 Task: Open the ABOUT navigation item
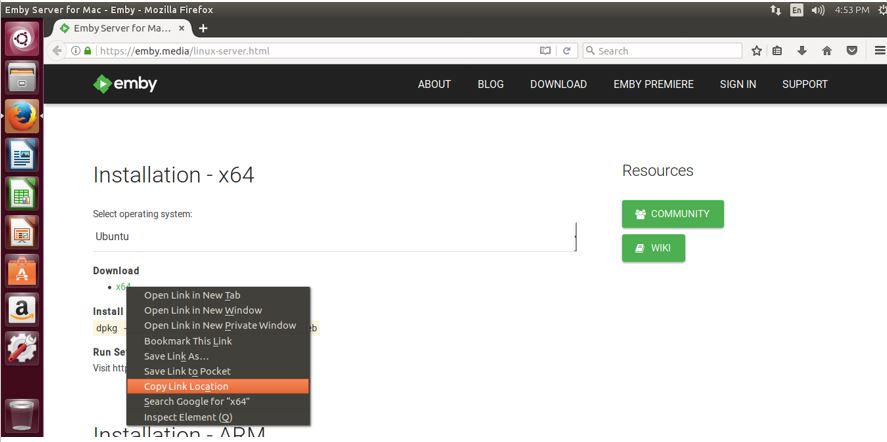434,84
